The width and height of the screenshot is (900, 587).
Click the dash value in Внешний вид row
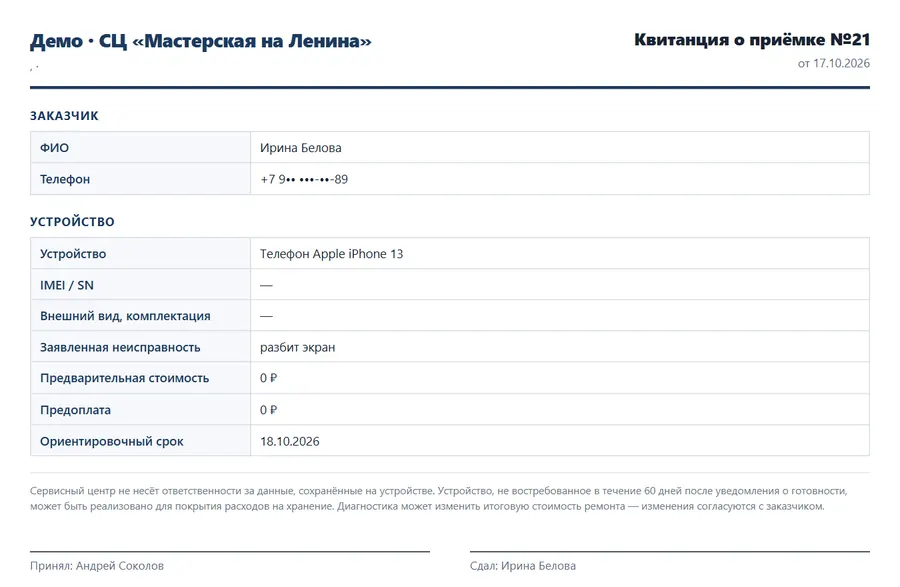click(266, 316)
